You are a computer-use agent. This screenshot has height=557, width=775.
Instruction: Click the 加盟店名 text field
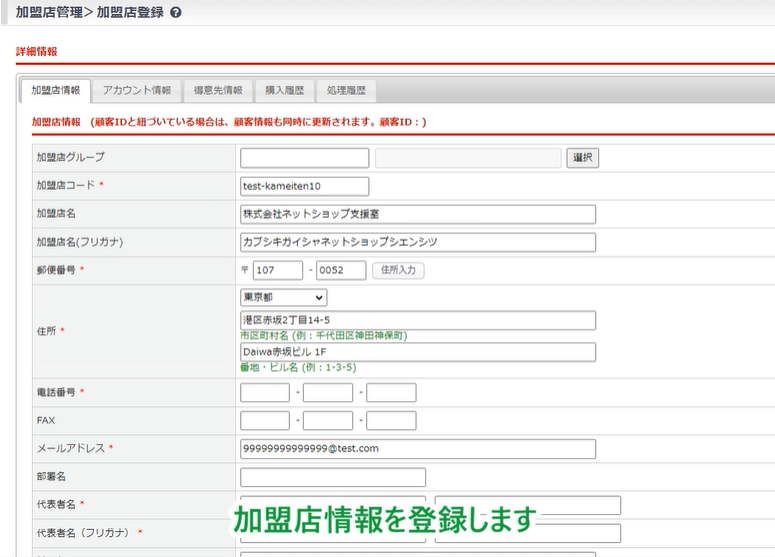coord(418,214)
